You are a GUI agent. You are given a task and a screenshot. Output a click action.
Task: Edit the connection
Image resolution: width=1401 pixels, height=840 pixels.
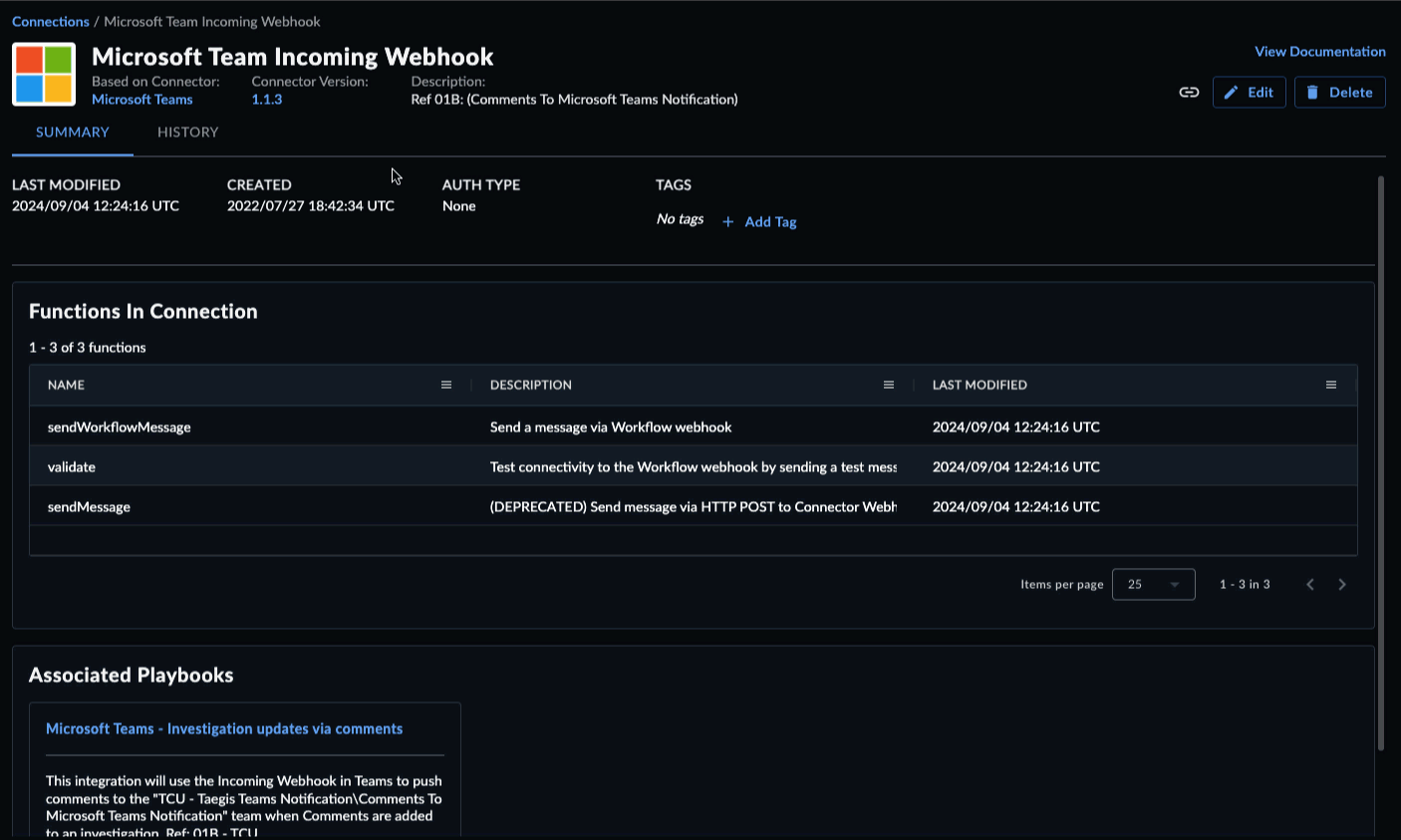pyautogui.click(x=1249, y=92)
